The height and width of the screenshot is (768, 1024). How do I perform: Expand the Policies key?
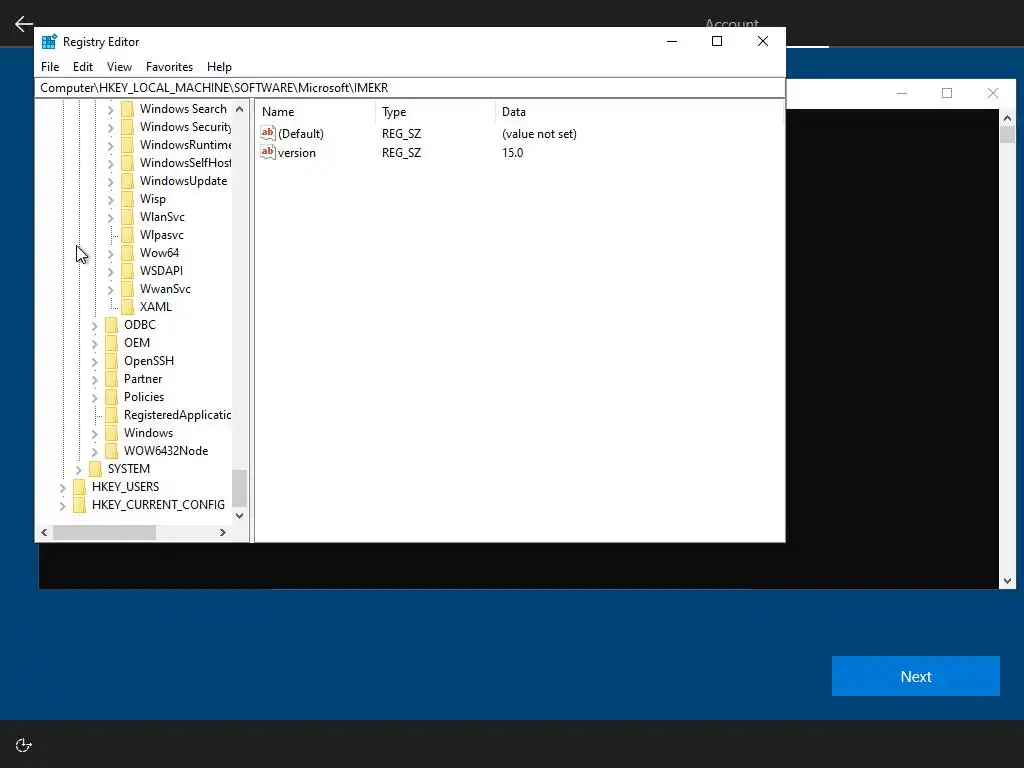95,397
